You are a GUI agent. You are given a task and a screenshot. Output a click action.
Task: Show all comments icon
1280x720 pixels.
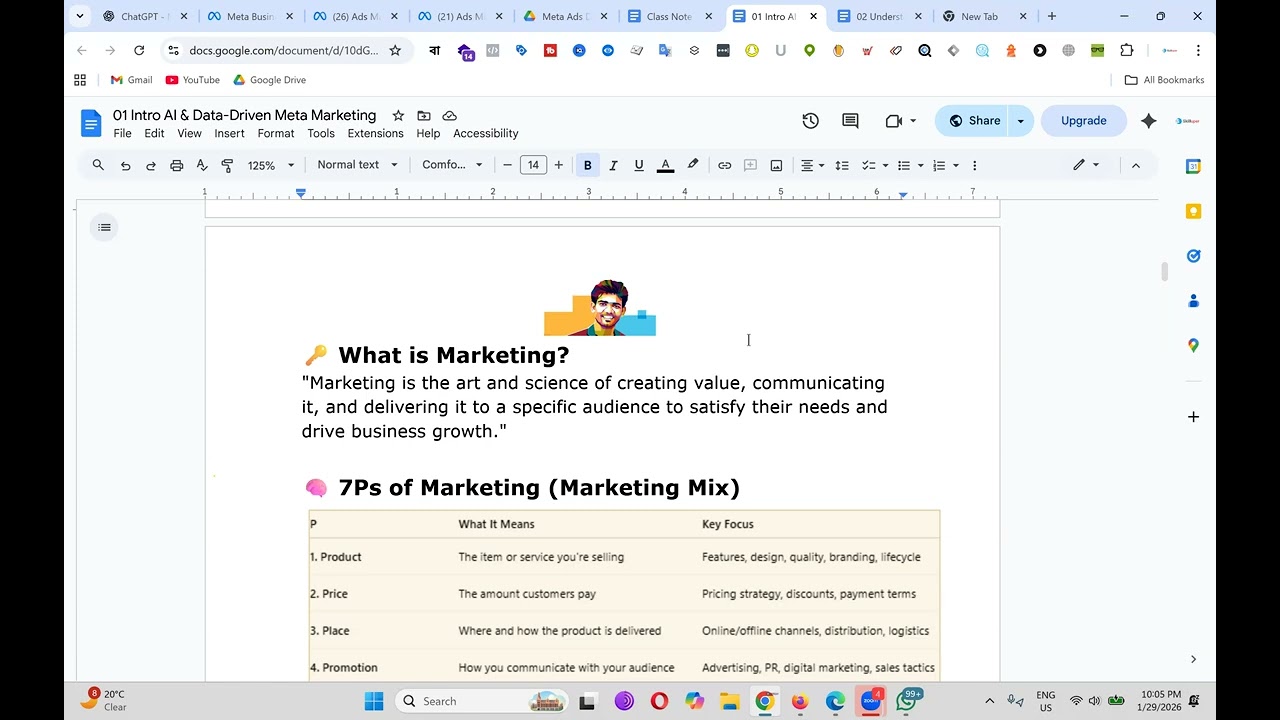click(850, 121)
